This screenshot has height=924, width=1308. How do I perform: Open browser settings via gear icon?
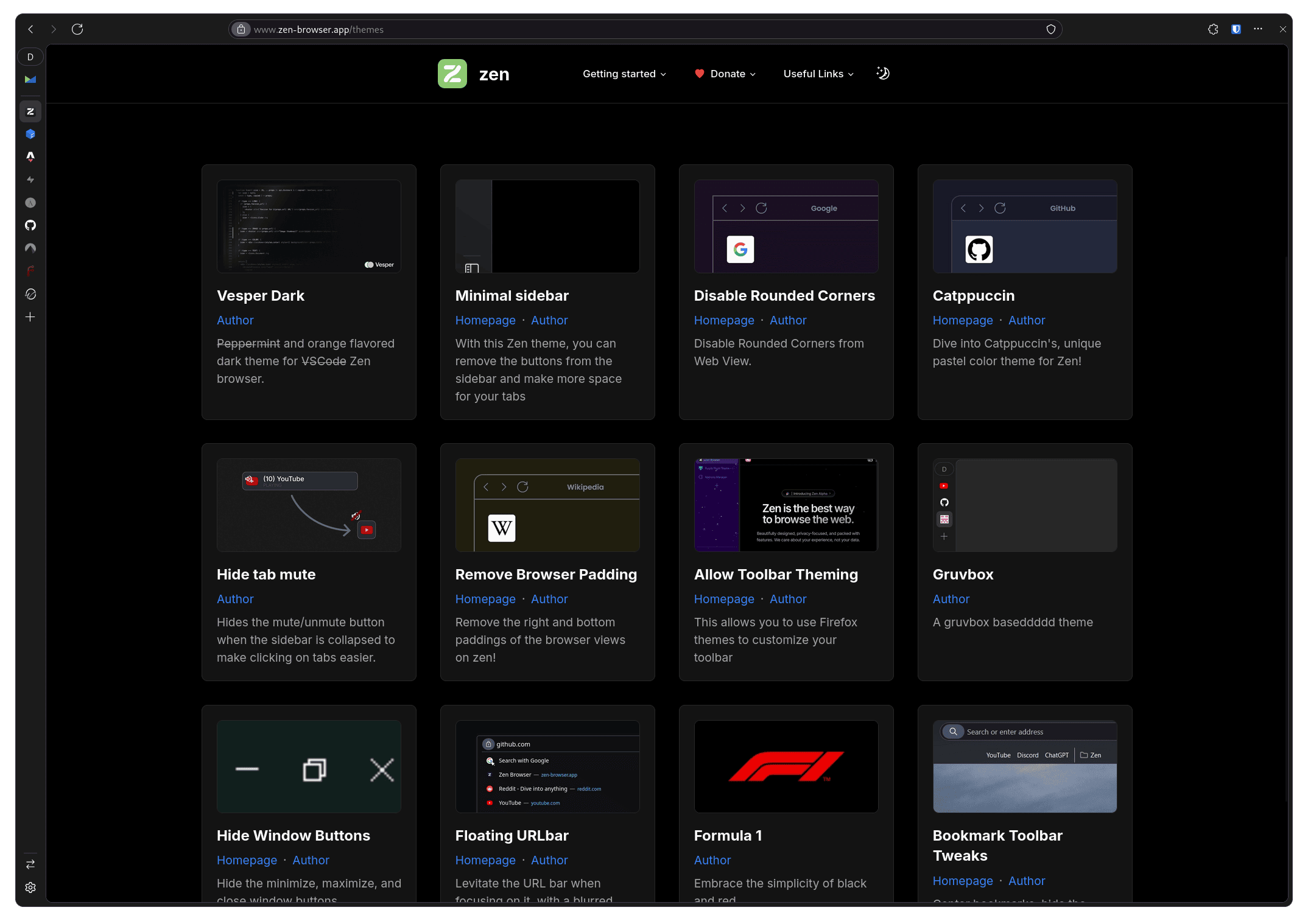(x=30, y=887)
